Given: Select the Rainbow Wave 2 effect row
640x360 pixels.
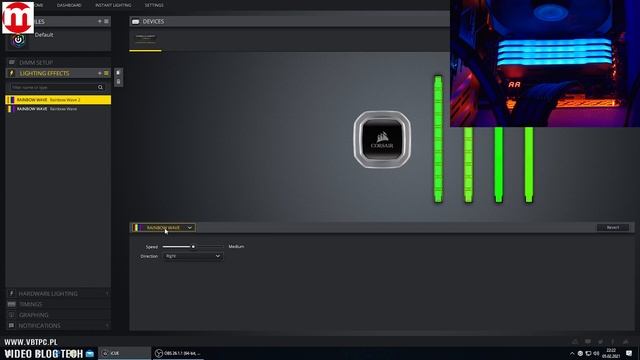Looking at the screenshot, I should pos(58,100).
